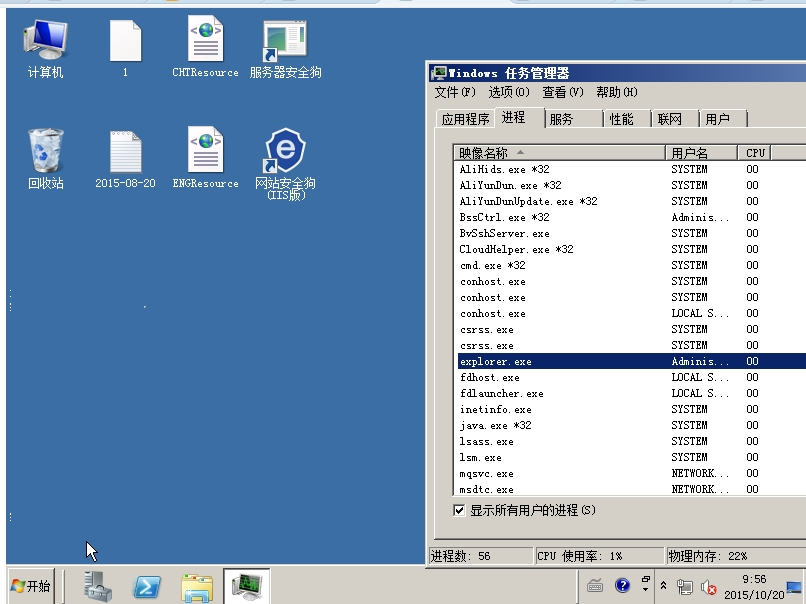Select the 回收站 recycle bin icon
Viewport: 806px width, 604px height.
45,157
